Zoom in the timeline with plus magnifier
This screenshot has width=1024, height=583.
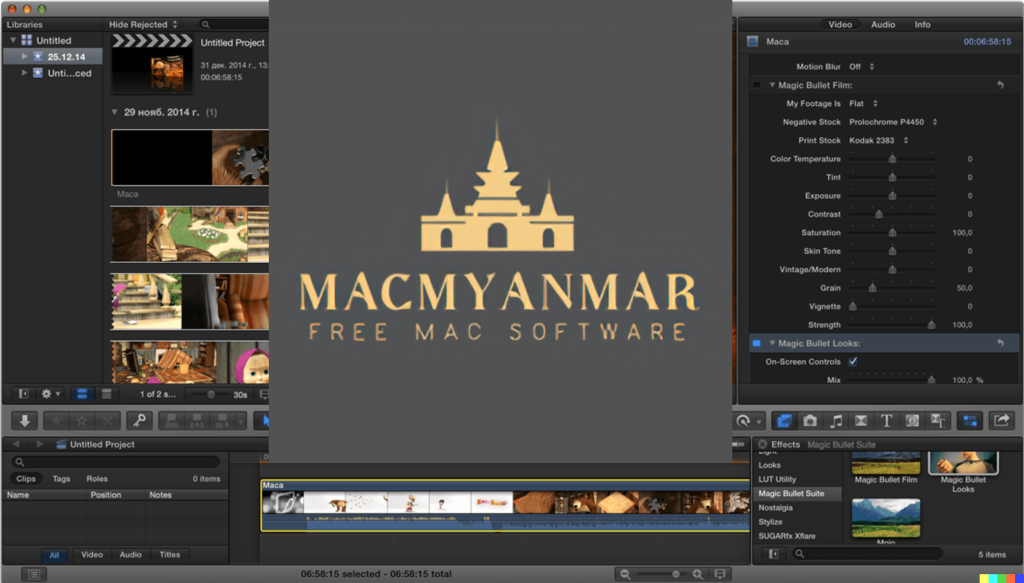coord(697,574)
